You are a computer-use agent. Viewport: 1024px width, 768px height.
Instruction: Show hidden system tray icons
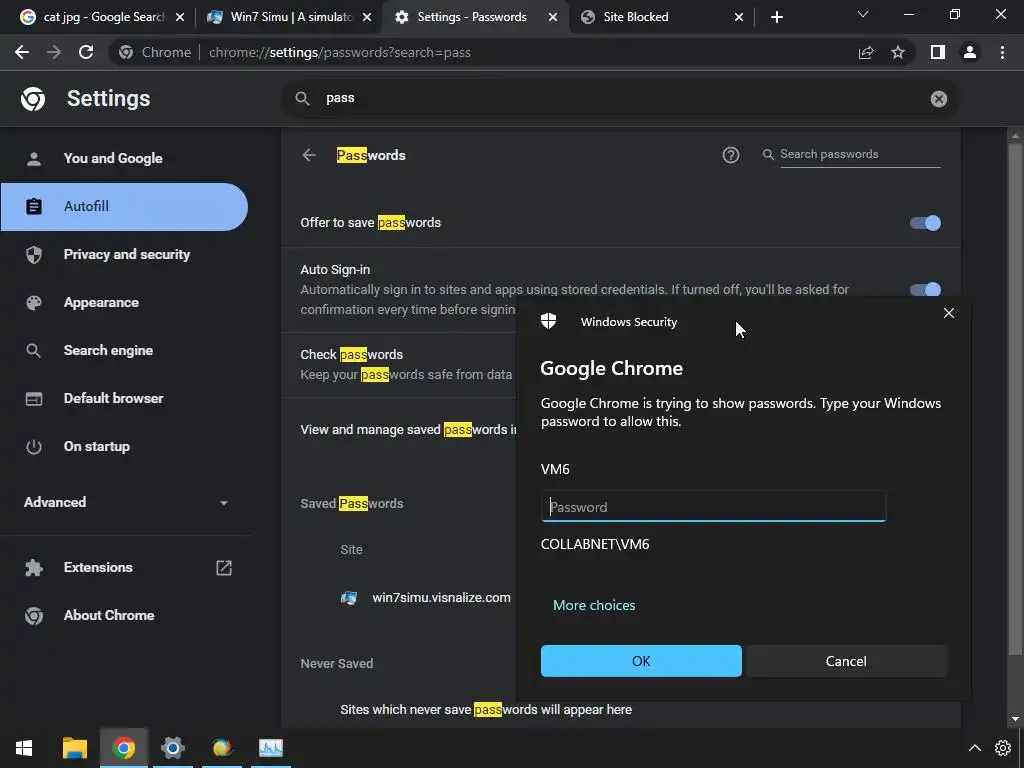pyautogui.click(x=974, y=748)
